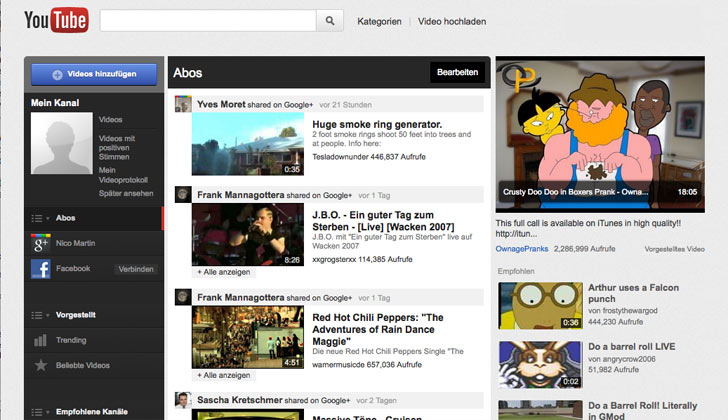The width and height of the screenshot is (728, 420).
Task: Go to Video hochladen
Action: click(453, 21)
